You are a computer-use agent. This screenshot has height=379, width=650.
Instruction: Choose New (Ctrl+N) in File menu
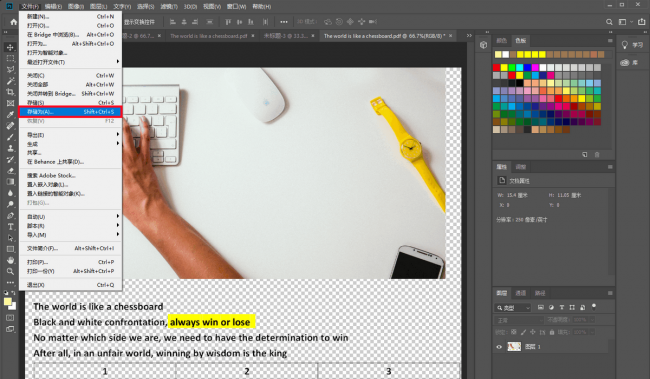click(x=70, y=17)
